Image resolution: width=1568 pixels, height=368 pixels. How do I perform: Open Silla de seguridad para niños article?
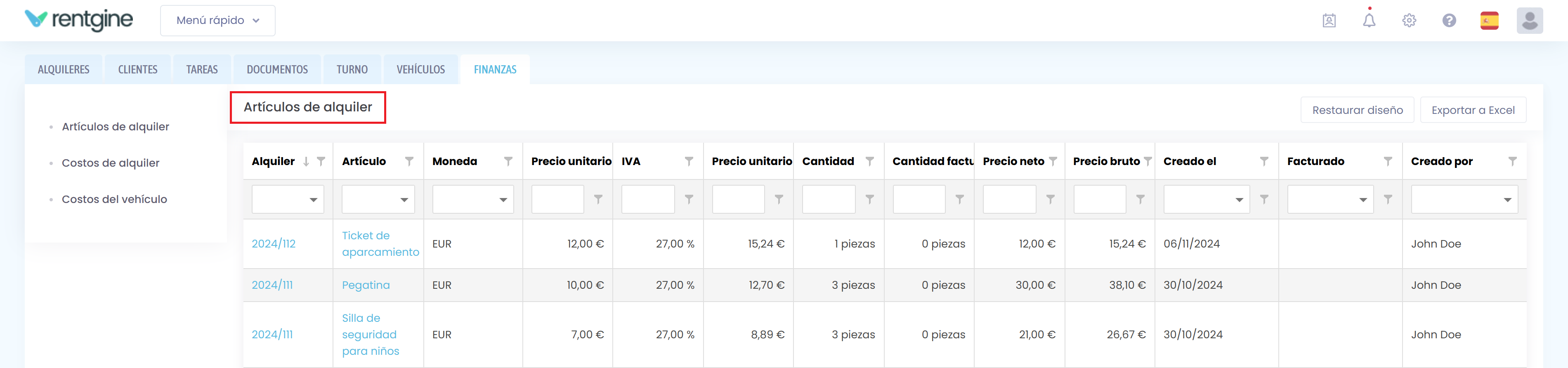[371, 335]
